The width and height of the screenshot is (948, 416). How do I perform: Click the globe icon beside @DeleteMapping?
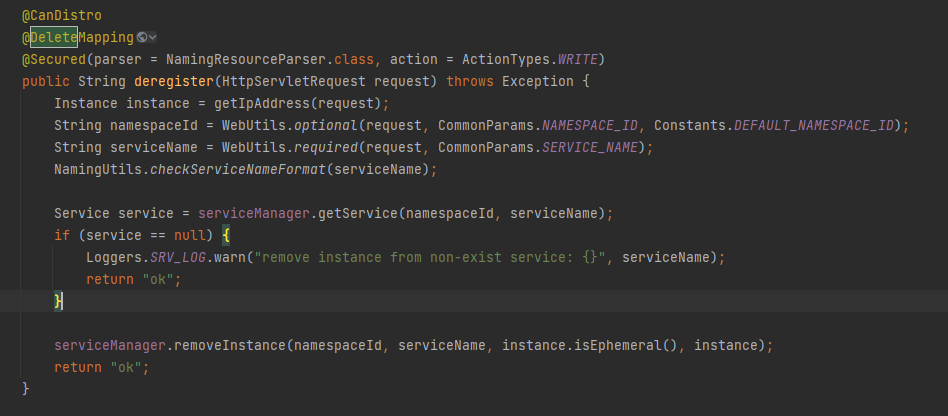[x=141, y=37]
